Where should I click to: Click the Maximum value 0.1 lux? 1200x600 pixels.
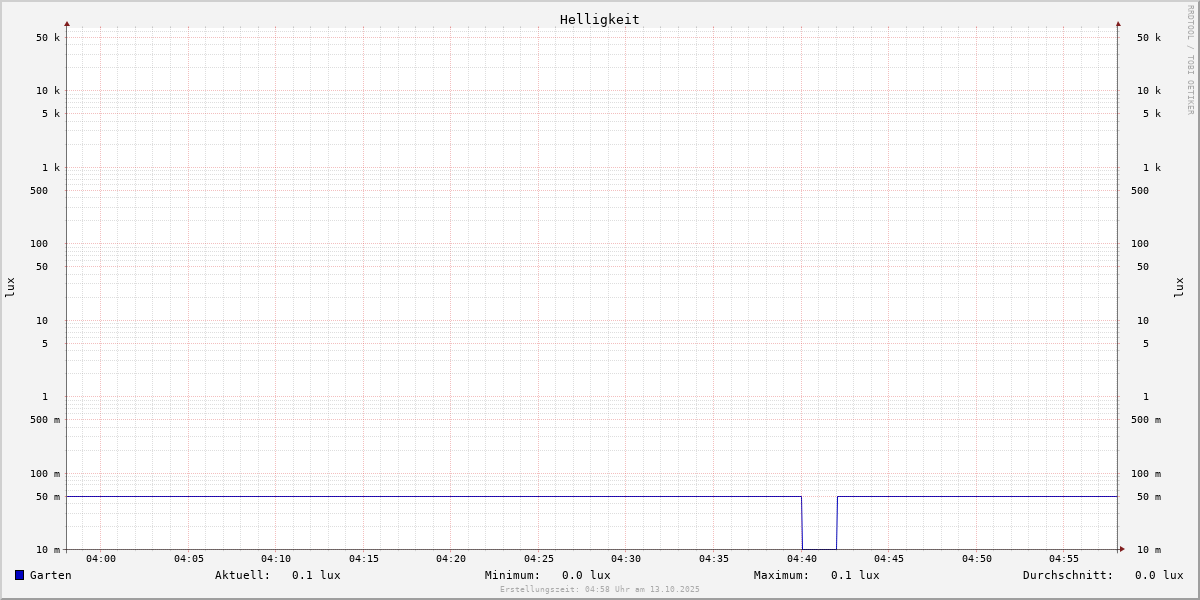coord(855,575)
